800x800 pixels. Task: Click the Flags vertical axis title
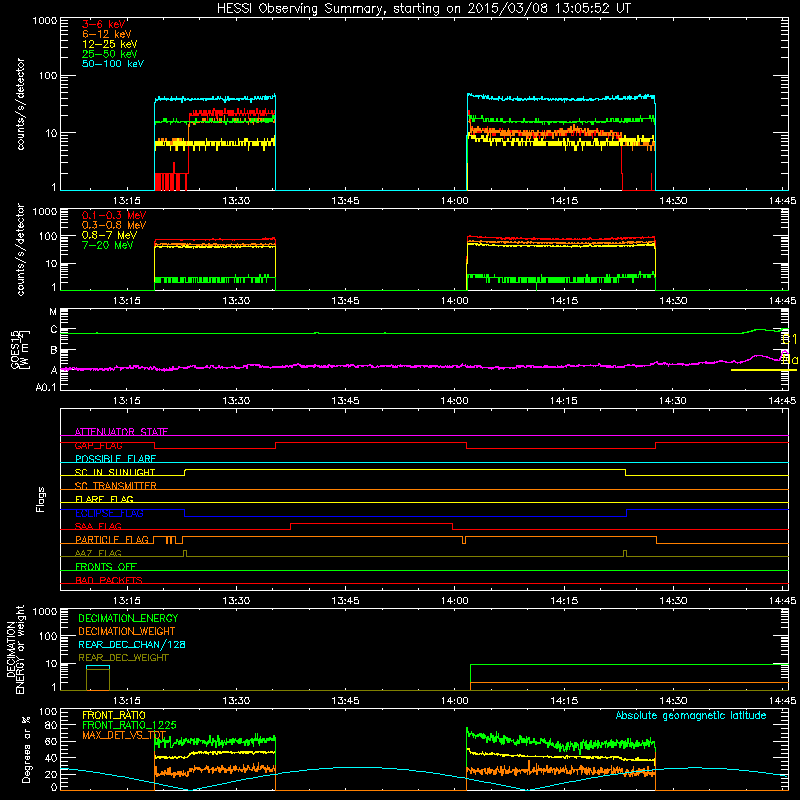coord(41,499)
